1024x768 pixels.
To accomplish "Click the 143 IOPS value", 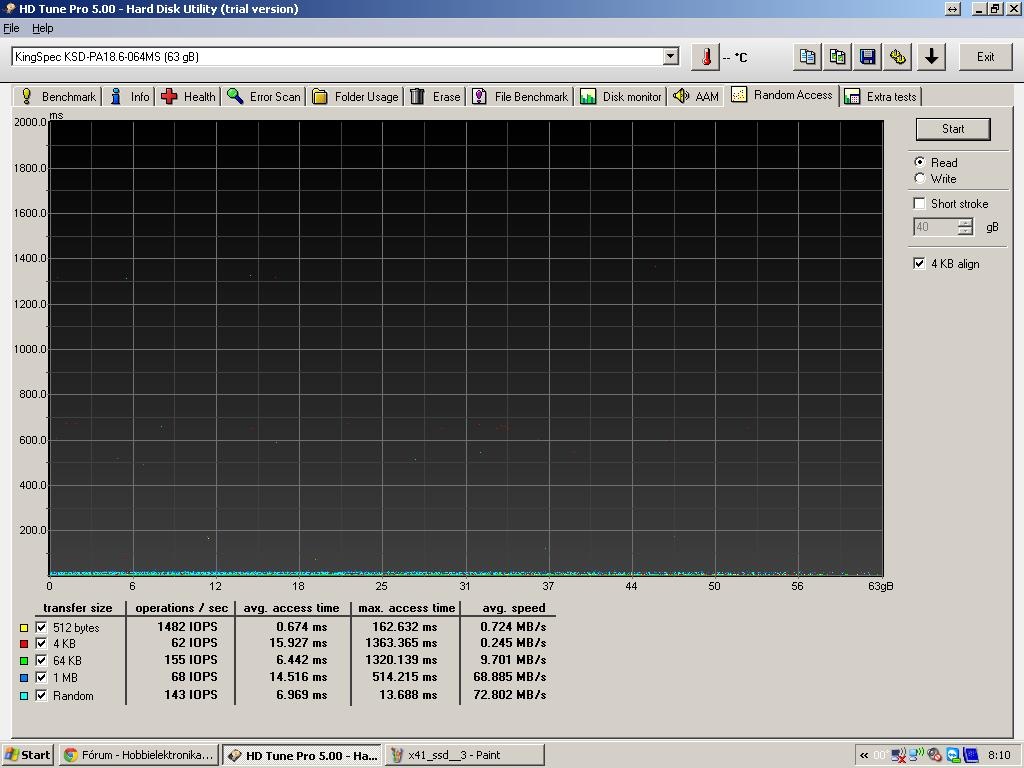I will point(191,694).
